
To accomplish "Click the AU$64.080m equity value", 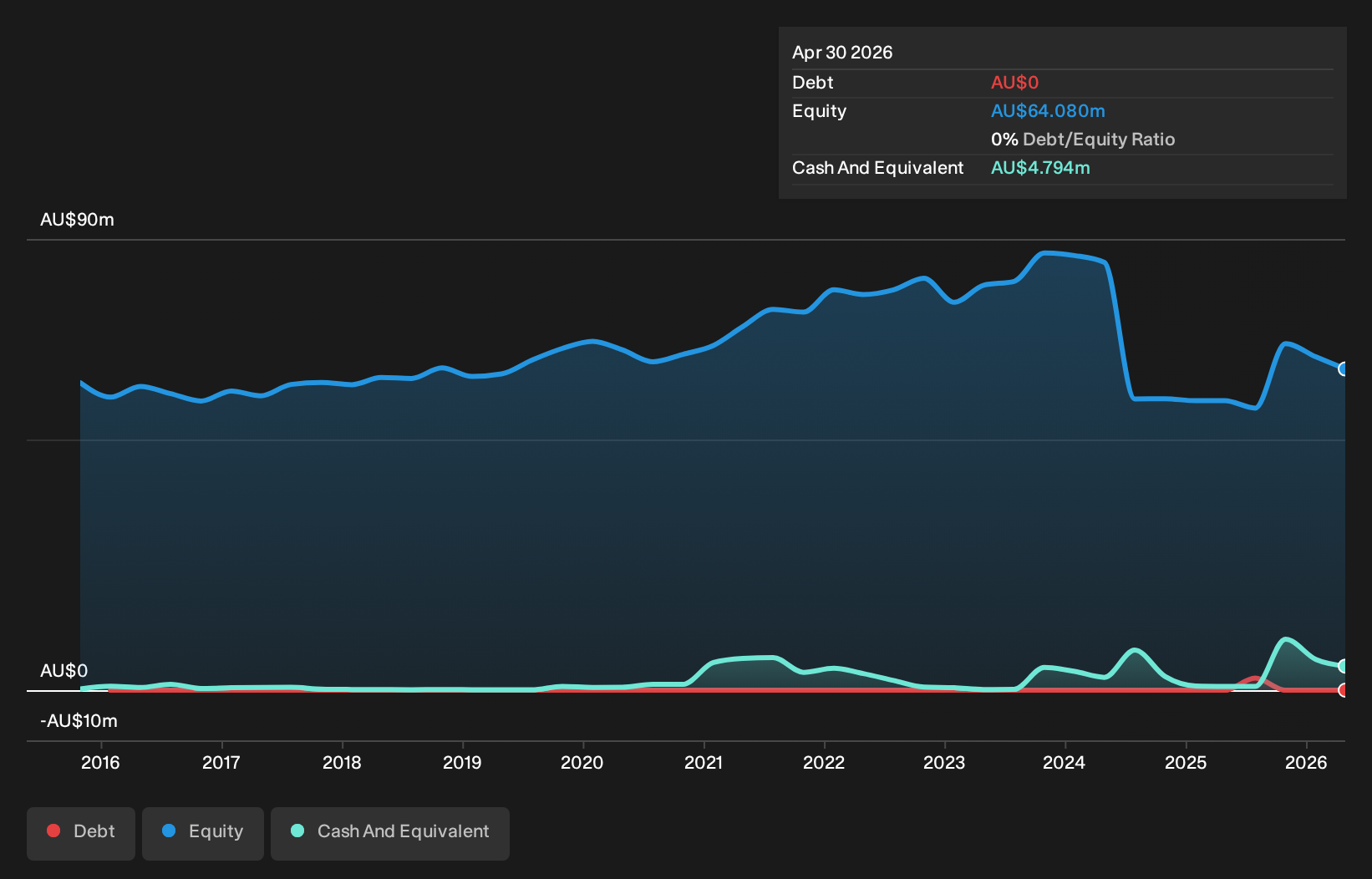I will [x=1048, y=111].
